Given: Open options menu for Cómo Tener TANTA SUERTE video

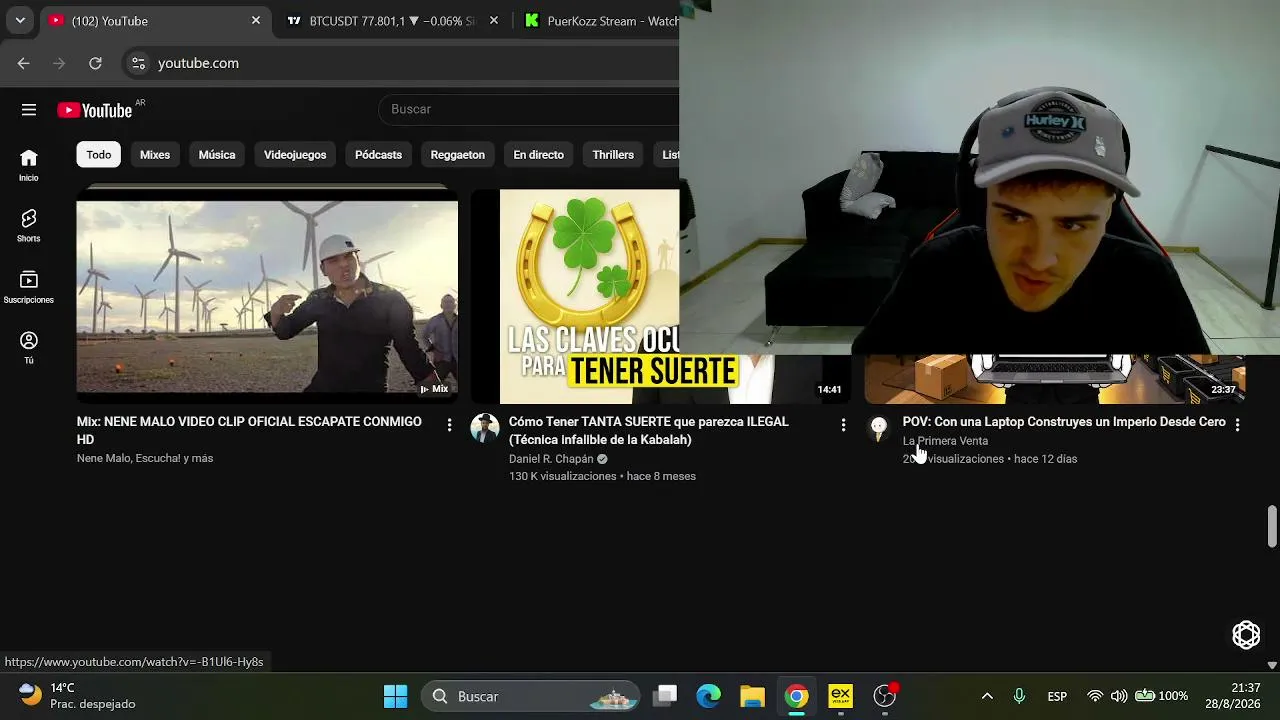Looking at the screenshot, I should [x=843, y=425].
